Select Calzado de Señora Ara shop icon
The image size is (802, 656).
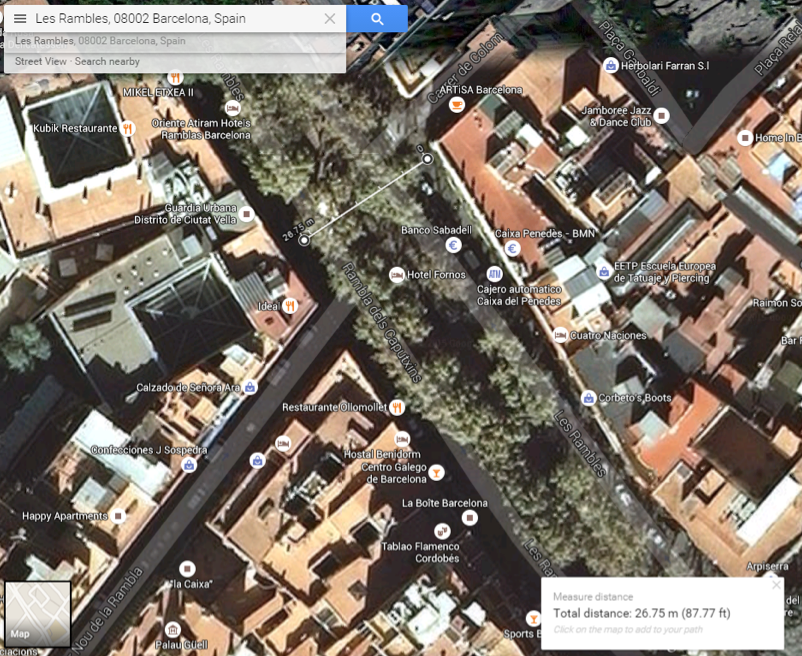250,387
